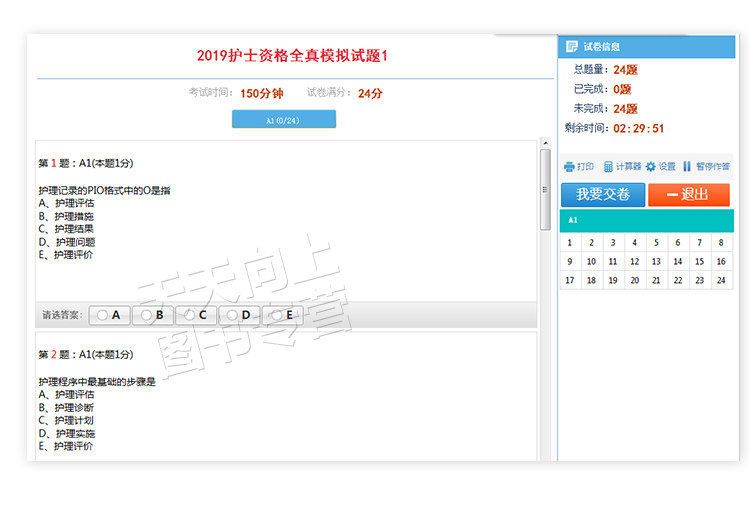Click question 1 option E、护理评价
The height and width of the screenshot is (512, 750).
click(66, 255)
